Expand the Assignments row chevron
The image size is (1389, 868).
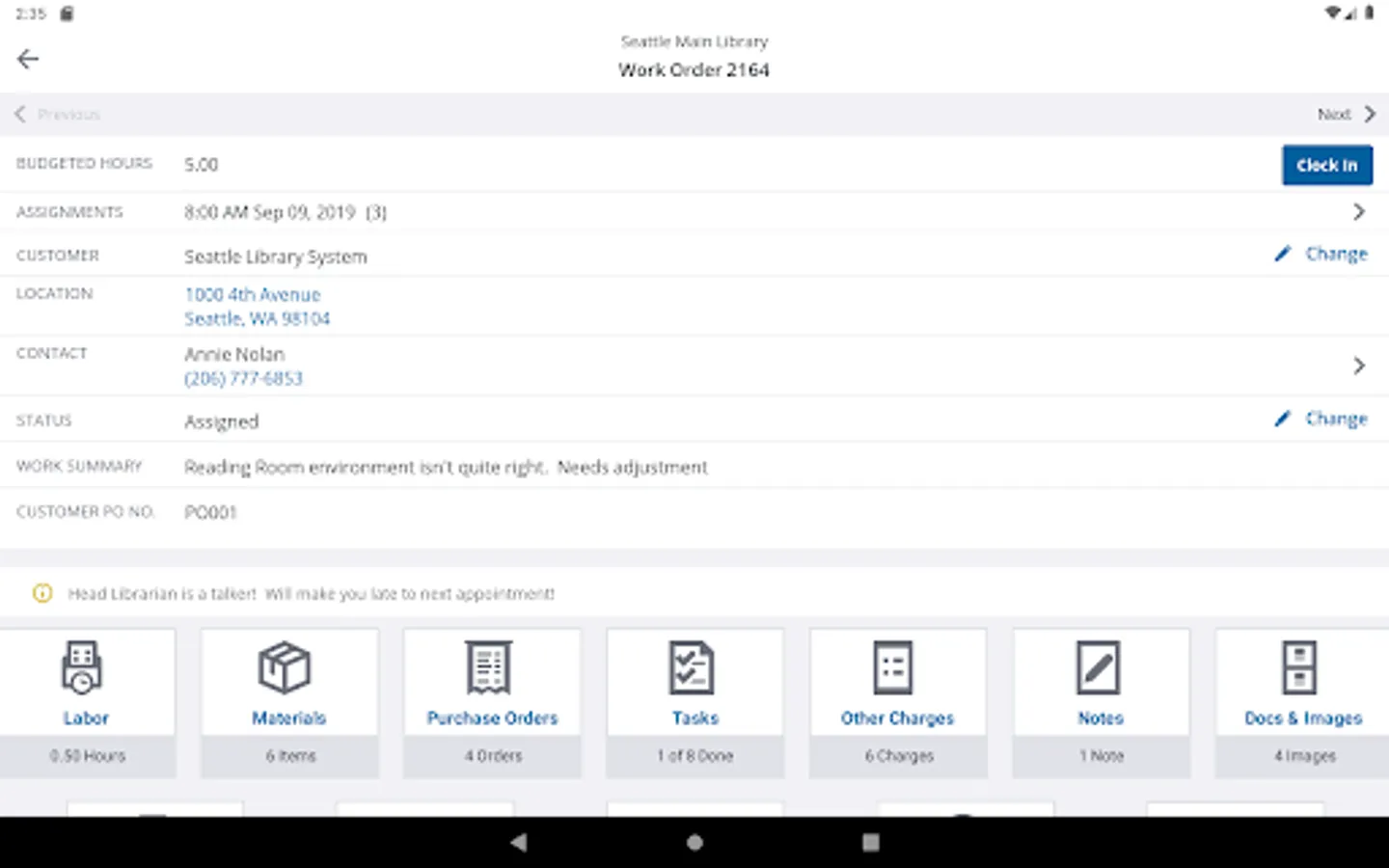[x=1359, y=212]
